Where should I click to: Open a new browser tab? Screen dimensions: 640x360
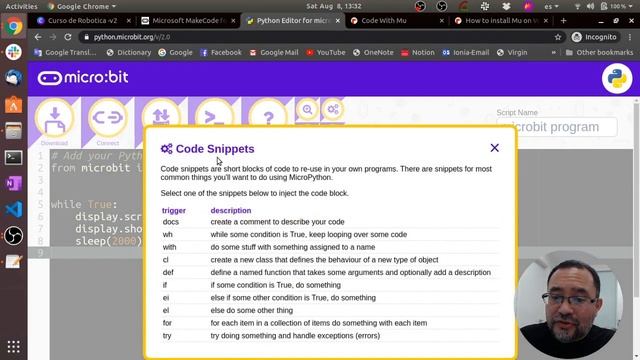tap(564, 20)
